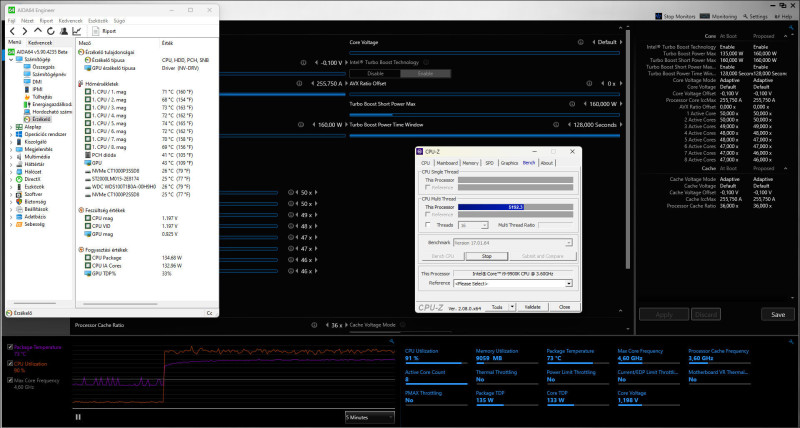Click AIDA64 up-level arrow icon
800x428 pixels.
tap(38, 31)
